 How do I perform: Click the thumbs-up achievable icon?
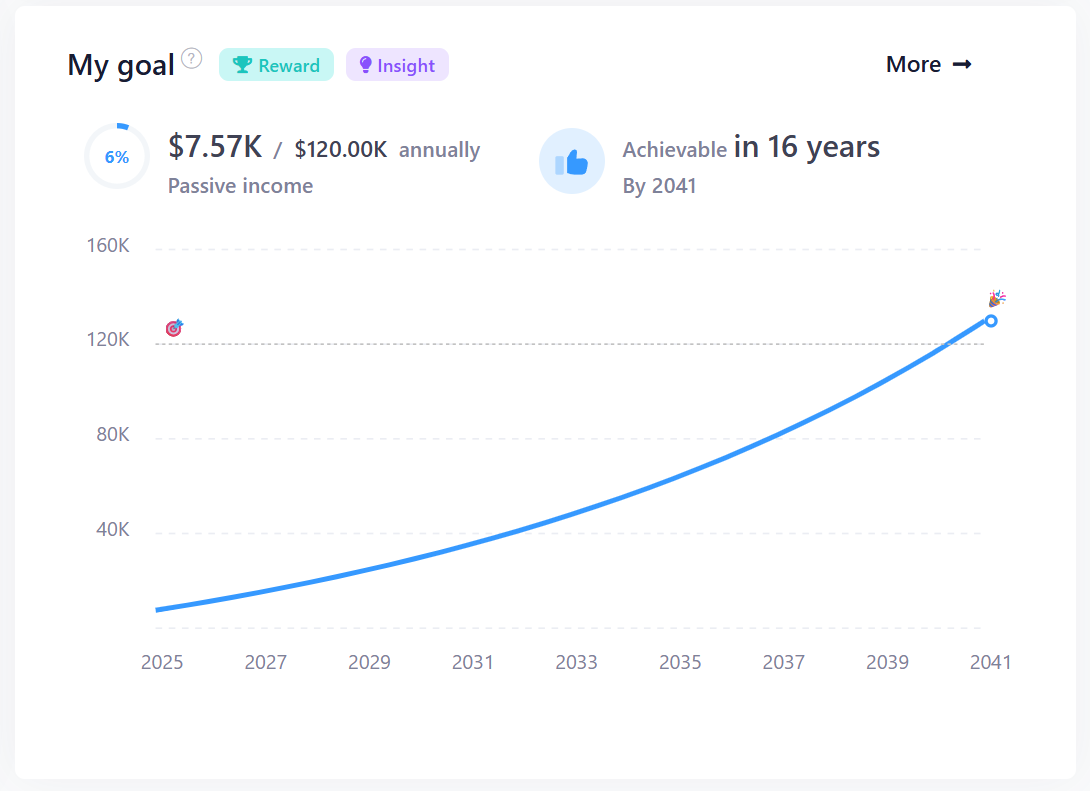[x=572, y=161]
